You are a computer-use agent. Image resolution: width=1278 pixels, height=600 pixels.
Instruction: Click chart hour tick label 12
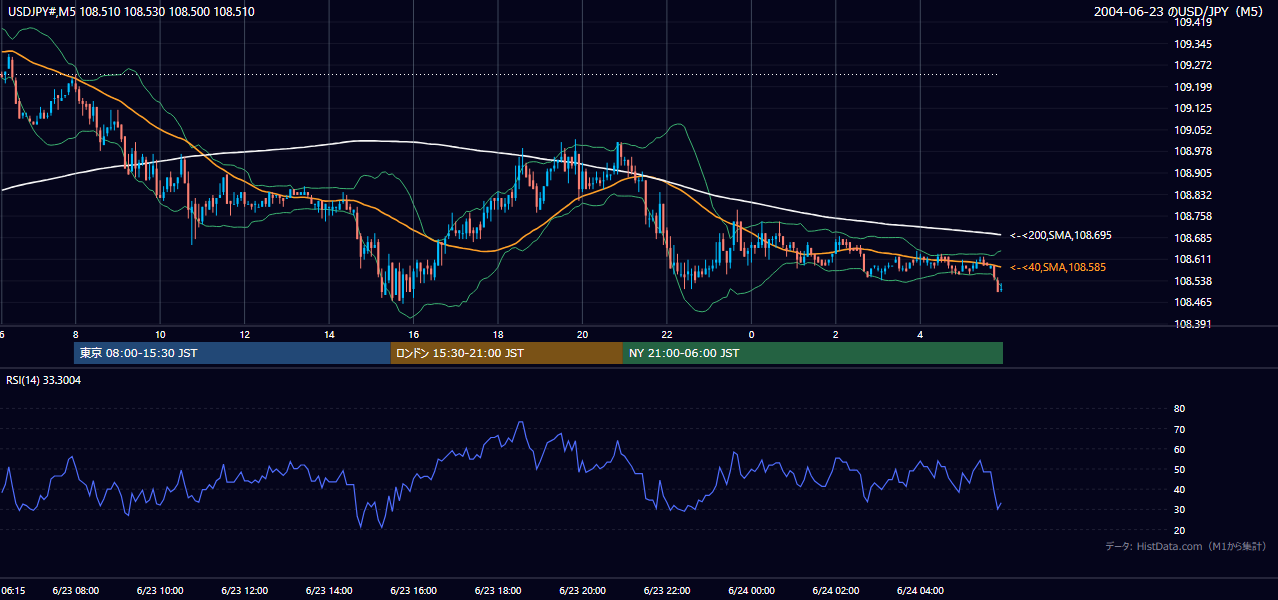245,334
